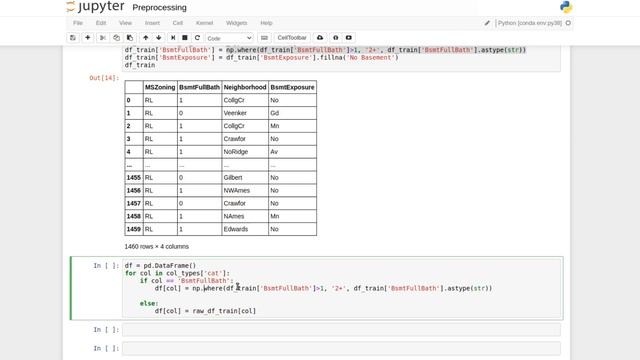Click row index 1459
The height and width of the screenshot is (360, 640).
[x=133, y=229]
